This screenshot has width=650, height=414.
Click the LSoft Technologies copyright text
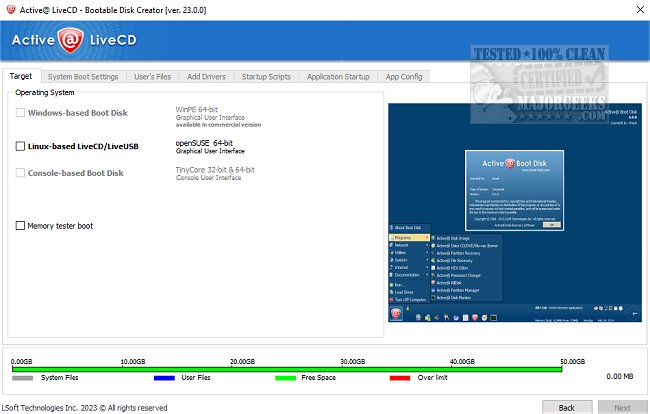[x=85, y=408]
